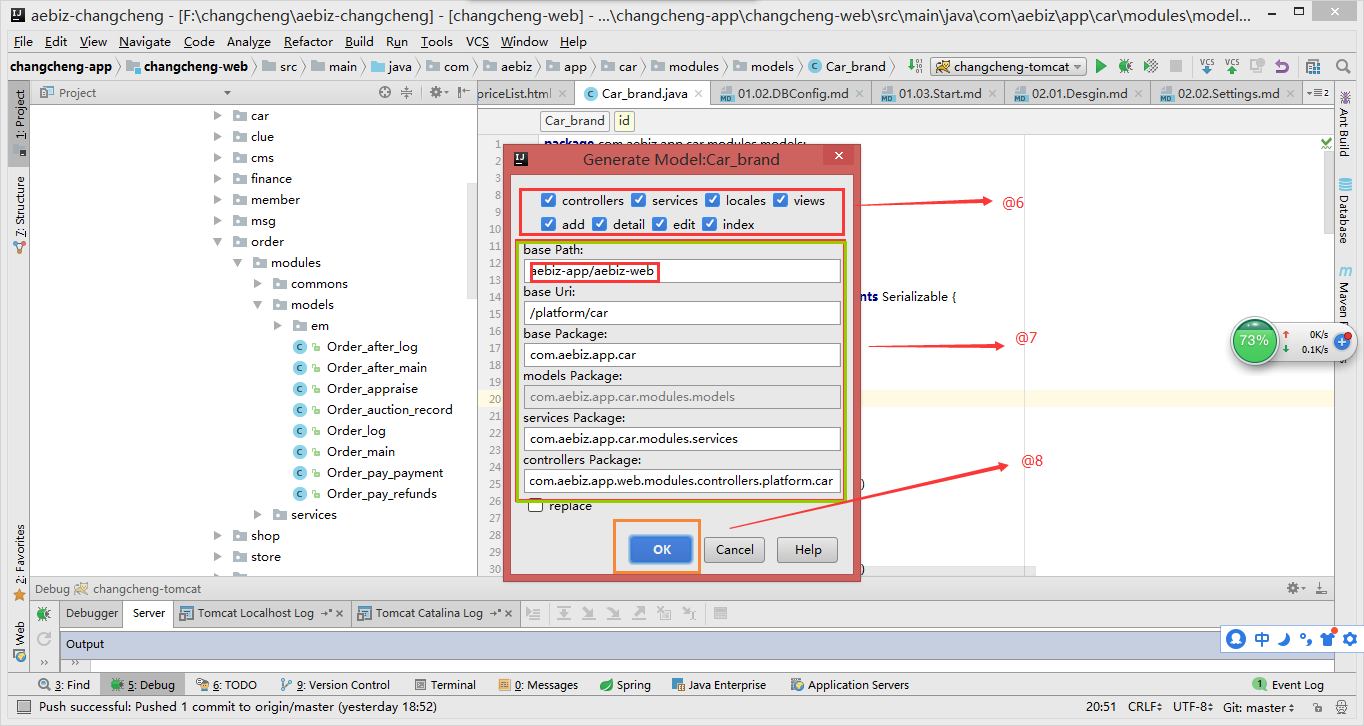Image resolution: width=1364 pixels, height=726 pixels.
Task: Collapse the order folder in project tree
Action: [x=218, y=242]
